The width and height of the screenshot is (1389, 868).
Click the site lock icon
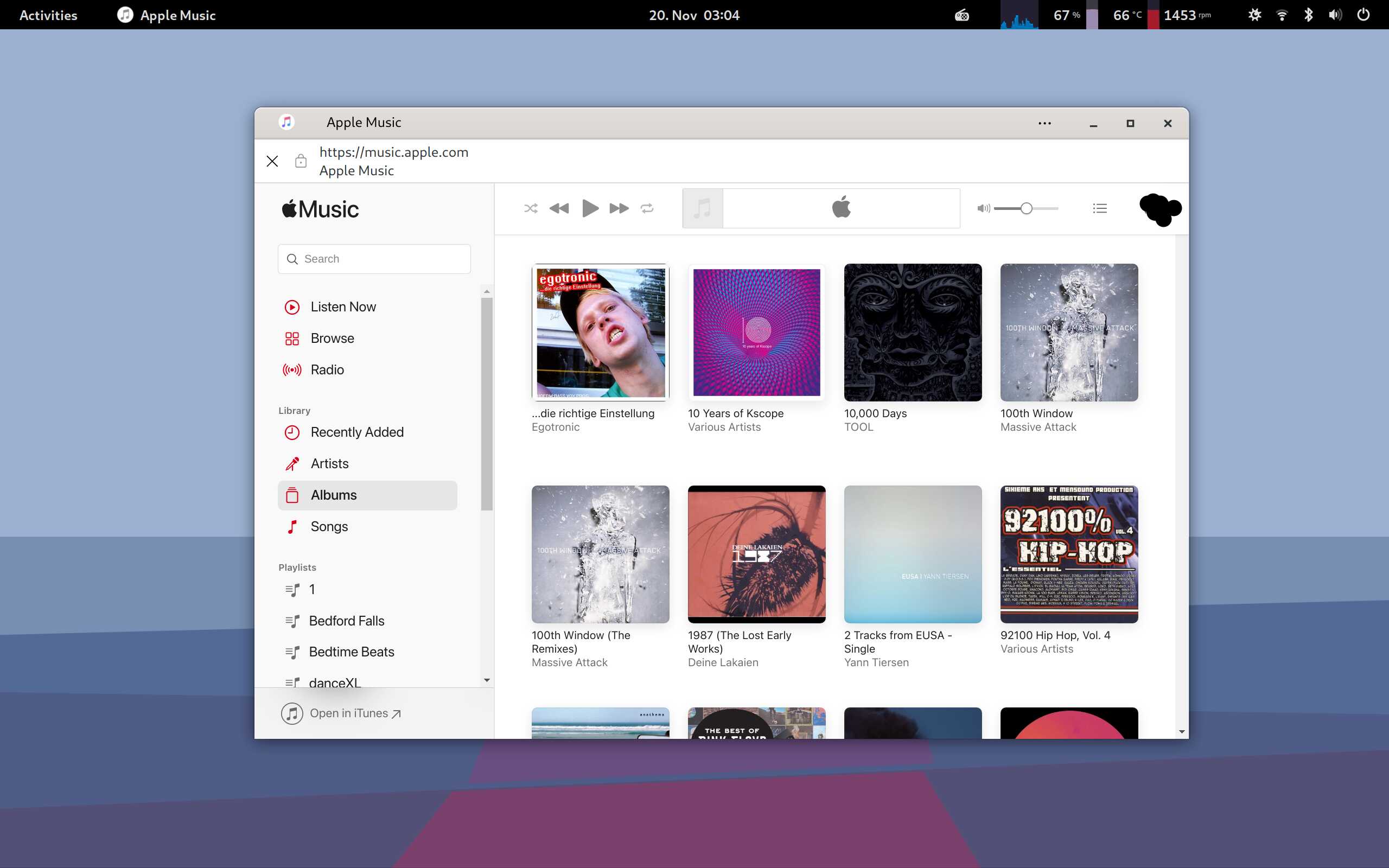coord(301,161)
